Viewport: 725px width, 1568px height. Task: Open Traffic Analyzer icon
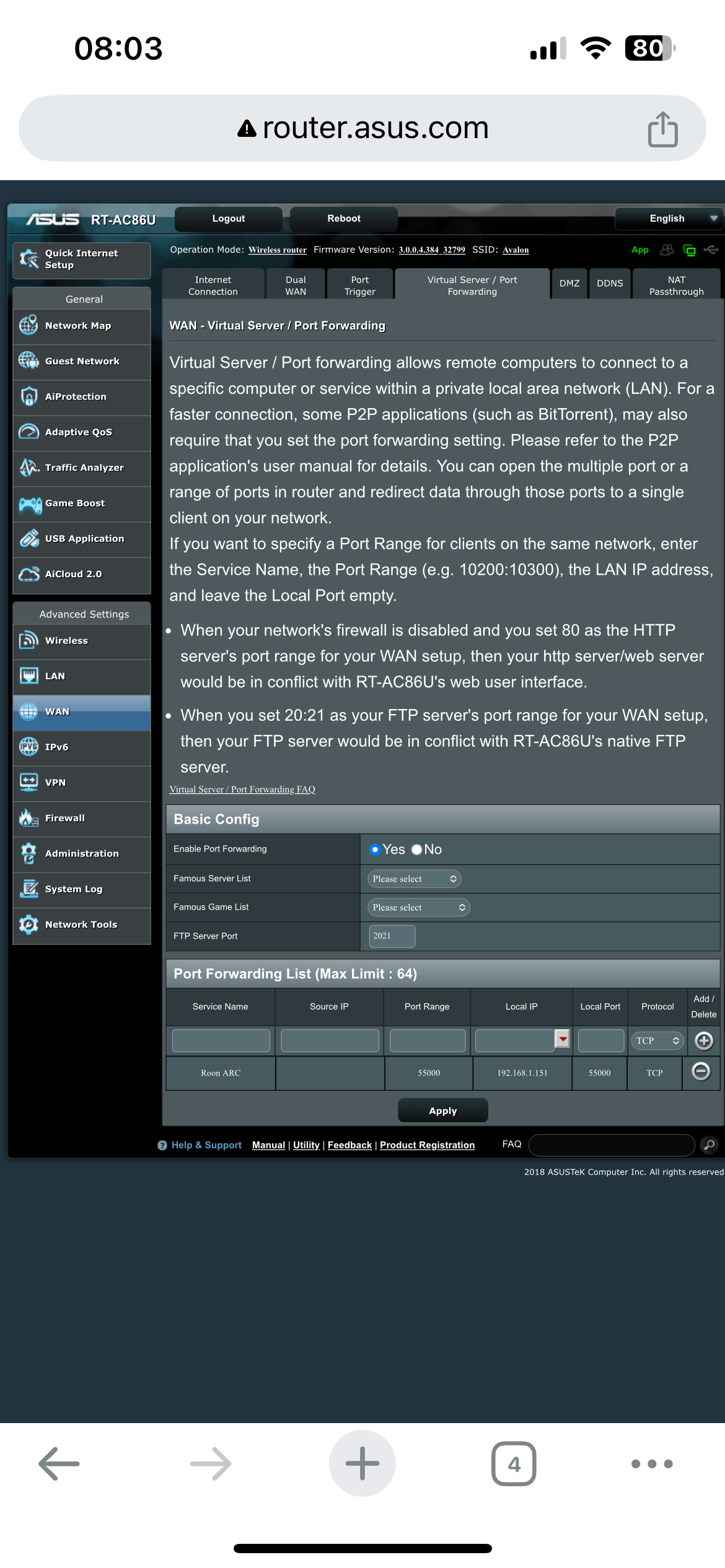pos(29,468)
